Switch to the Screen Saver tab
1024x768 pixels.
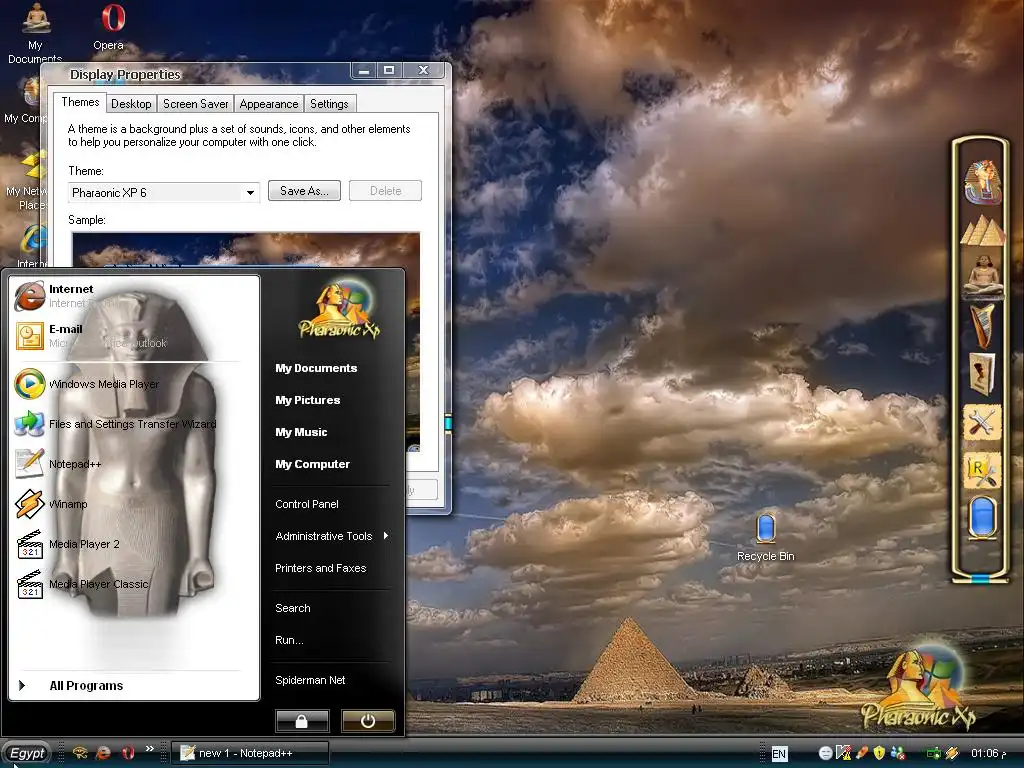pyautogui.click(x=195, y=104)
